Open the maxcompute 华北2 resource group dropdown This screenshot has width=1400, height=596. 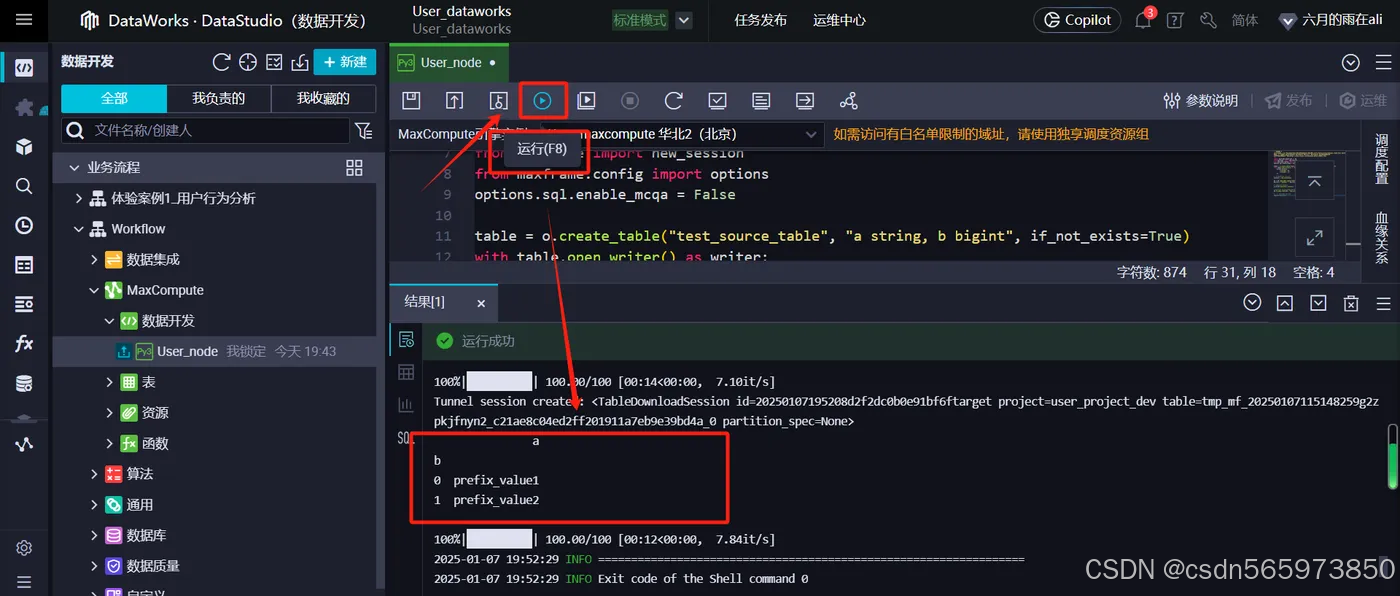682,134
